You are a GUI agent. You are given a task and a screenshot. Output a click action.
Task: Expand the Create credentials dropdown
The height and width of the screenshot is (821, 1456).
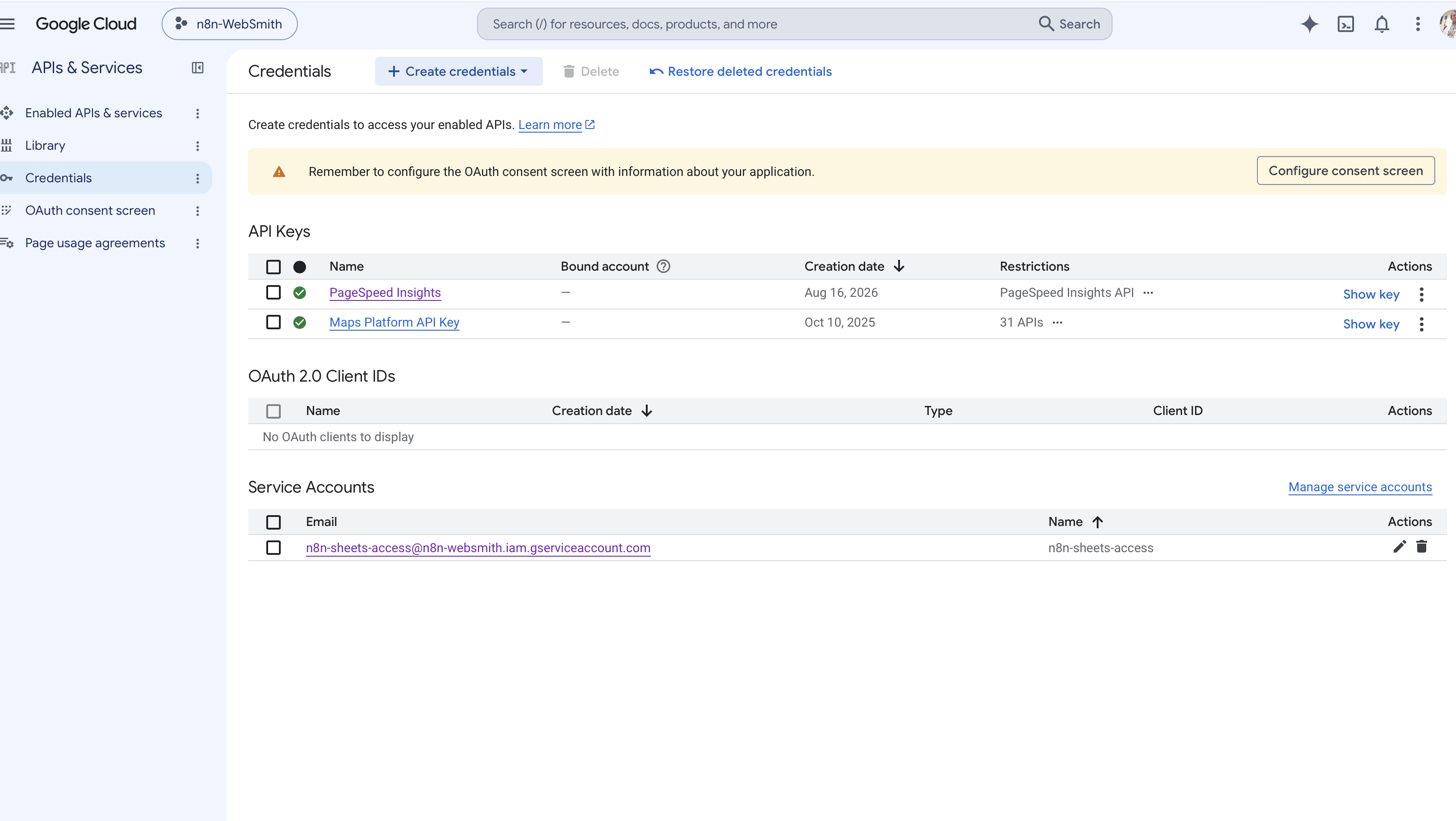pyautogui.click(x=459, y=71)
